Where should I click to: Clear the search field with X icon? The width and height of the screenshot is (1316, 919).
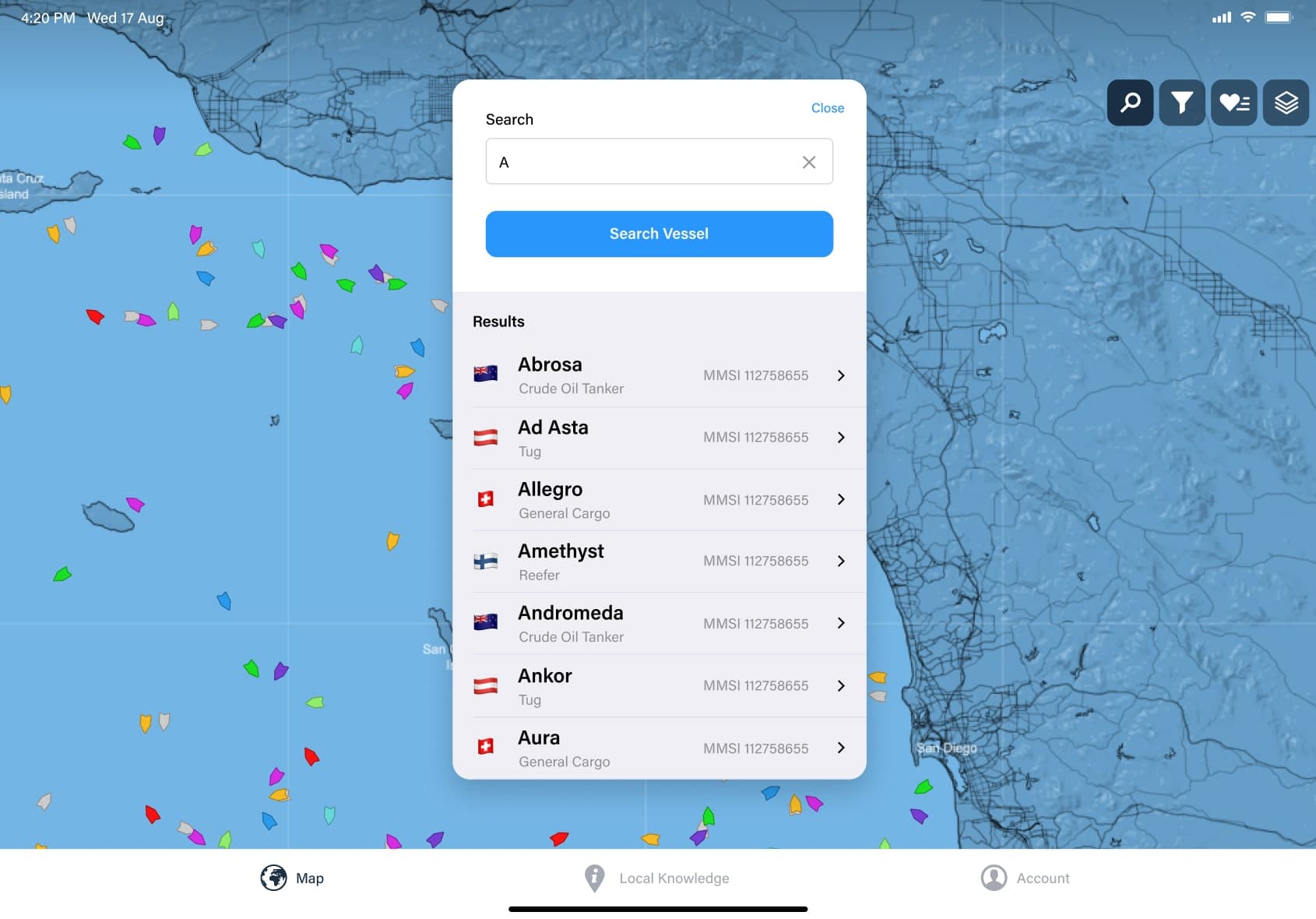point(809,162)
